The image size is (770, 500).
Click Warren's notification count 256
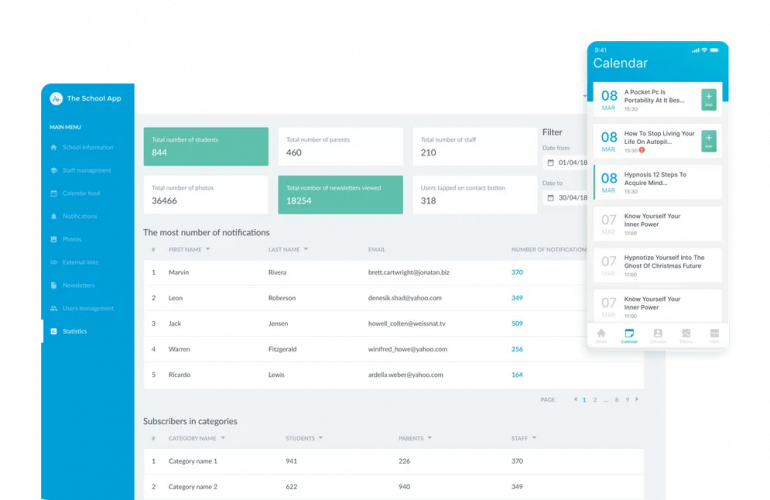(x=517, y=349)
